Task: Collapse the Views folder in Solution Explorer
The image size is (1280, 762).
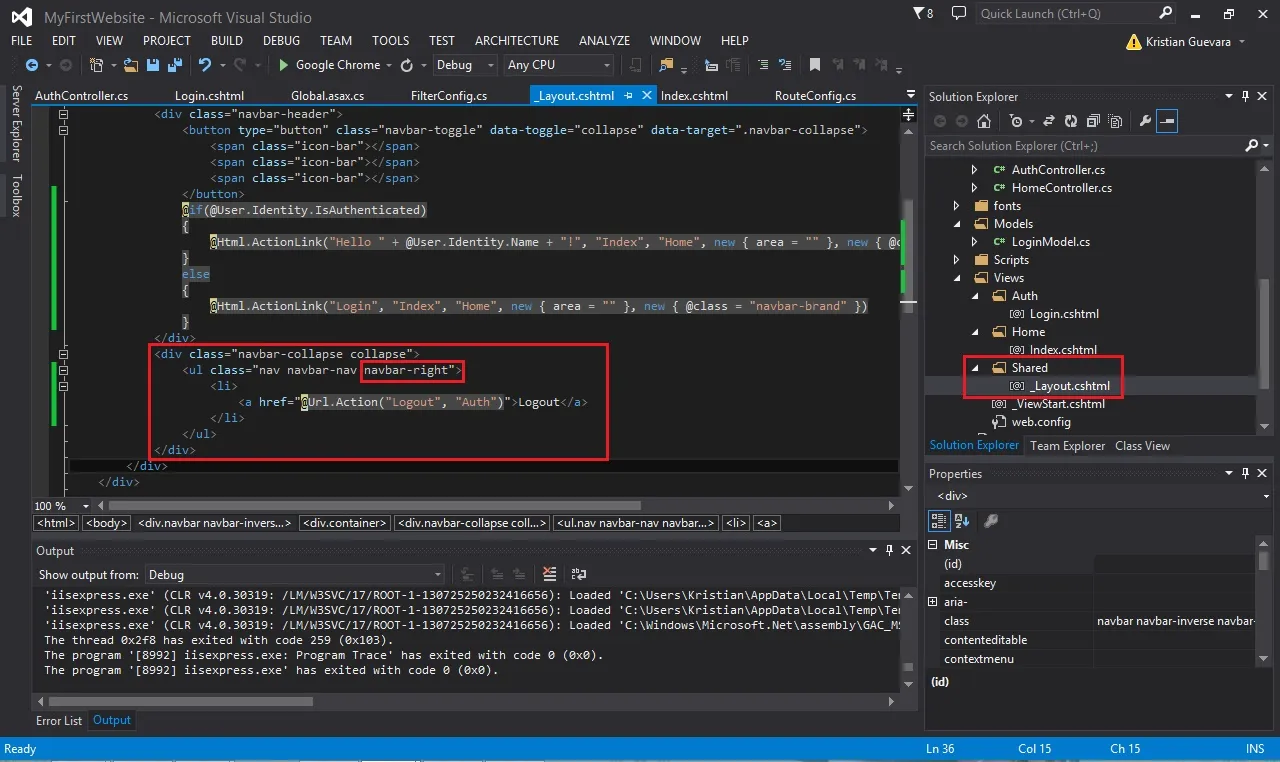Action: (957, 278)
